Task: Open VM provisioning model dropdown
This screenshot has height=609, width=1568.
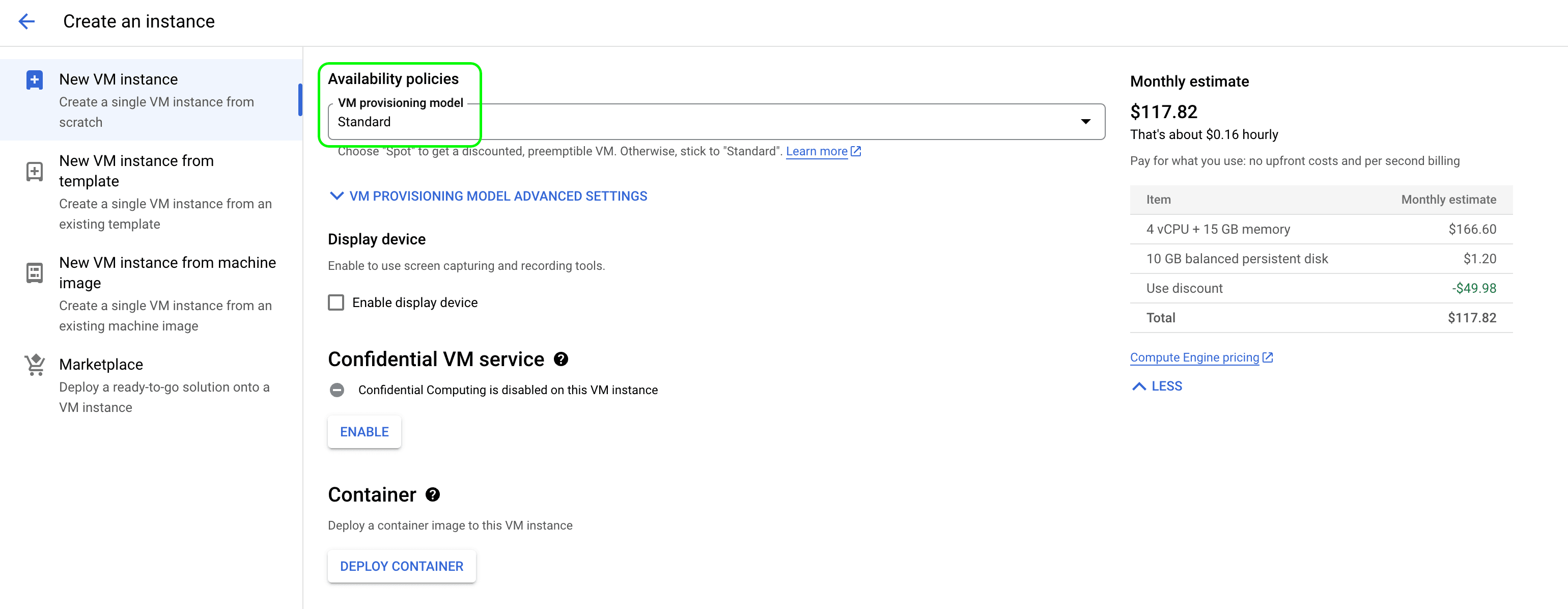Action: [716, 122]
